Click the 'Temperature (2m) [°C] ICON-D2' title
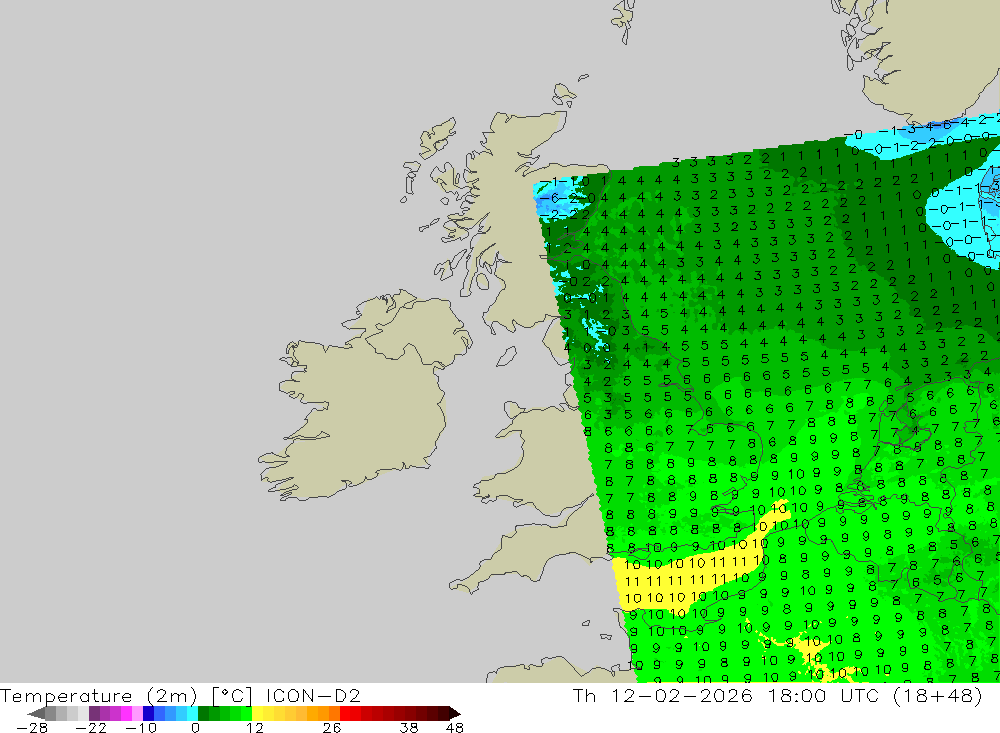 [x=180, y=695]
